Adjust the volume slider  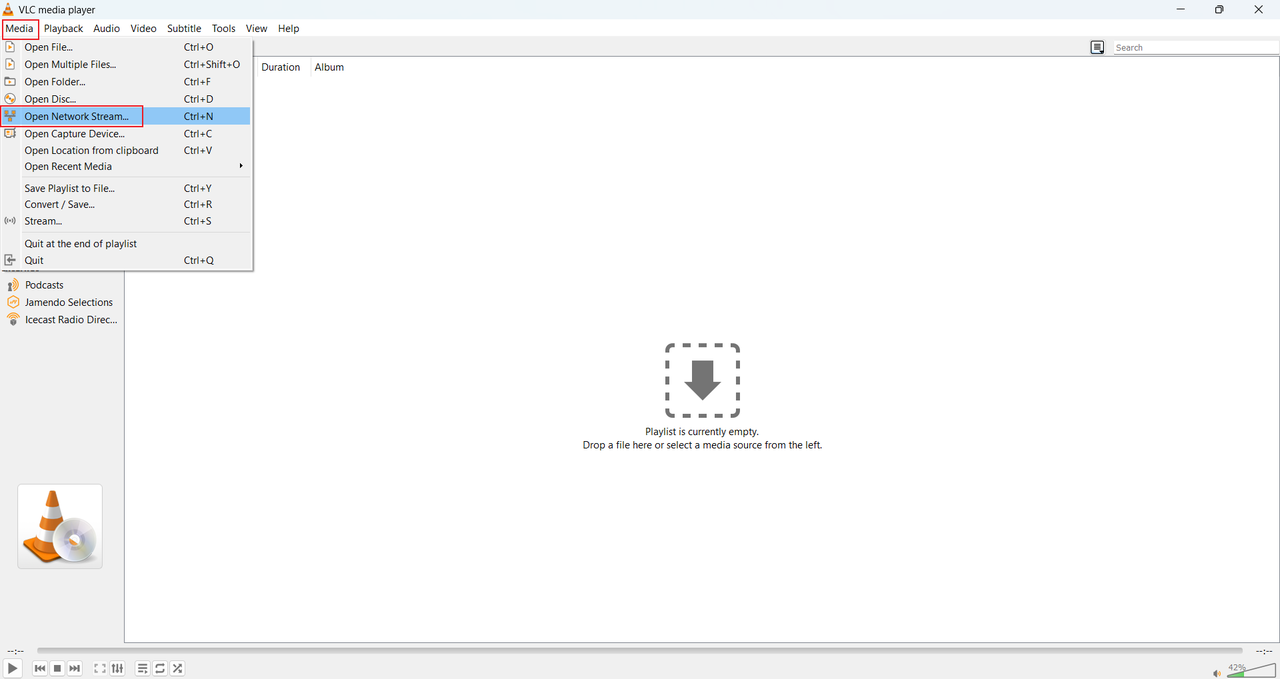pos(1250,671)
